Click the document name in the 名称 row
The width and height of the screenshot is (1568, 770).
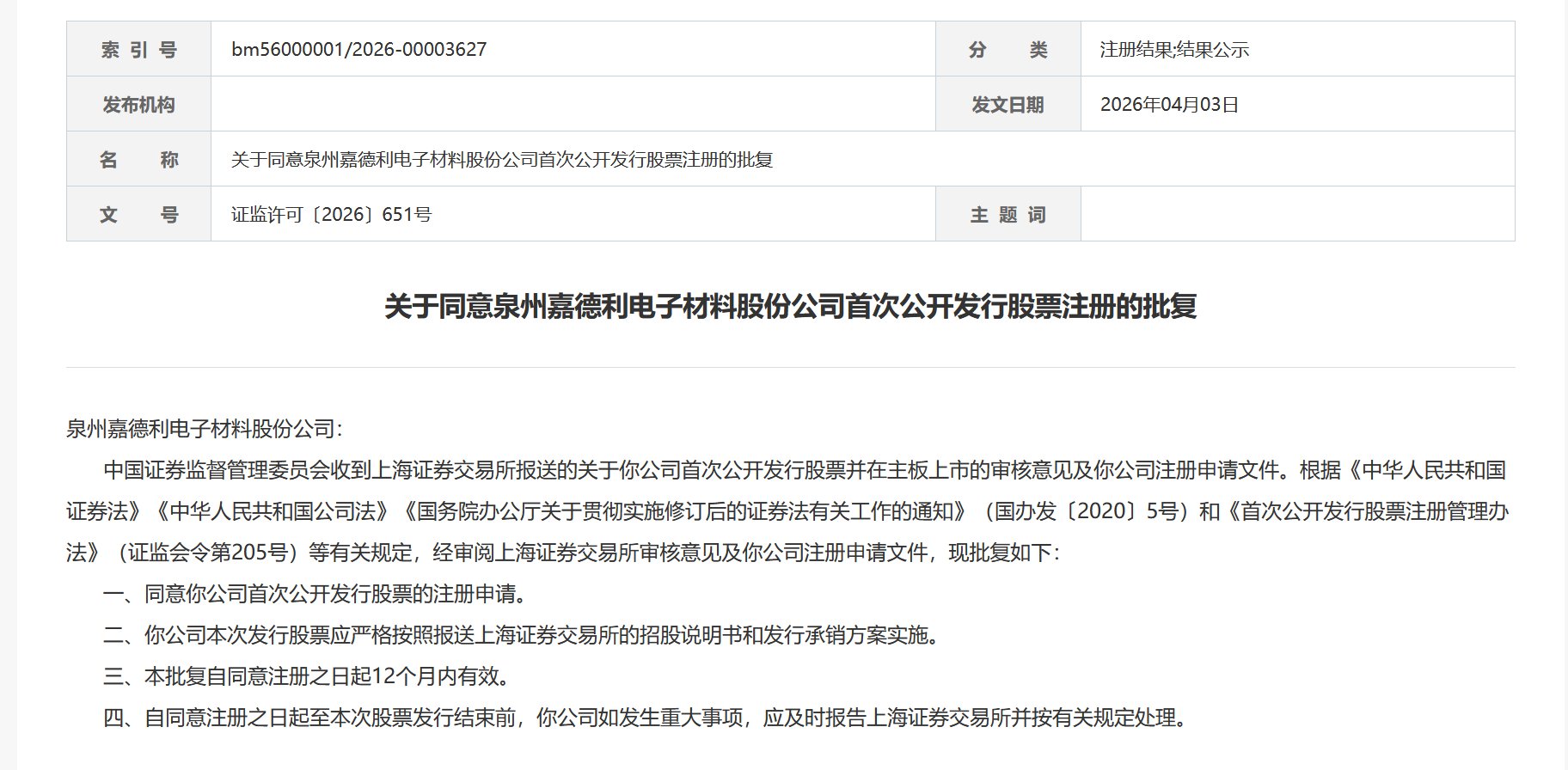click(502, 160)
